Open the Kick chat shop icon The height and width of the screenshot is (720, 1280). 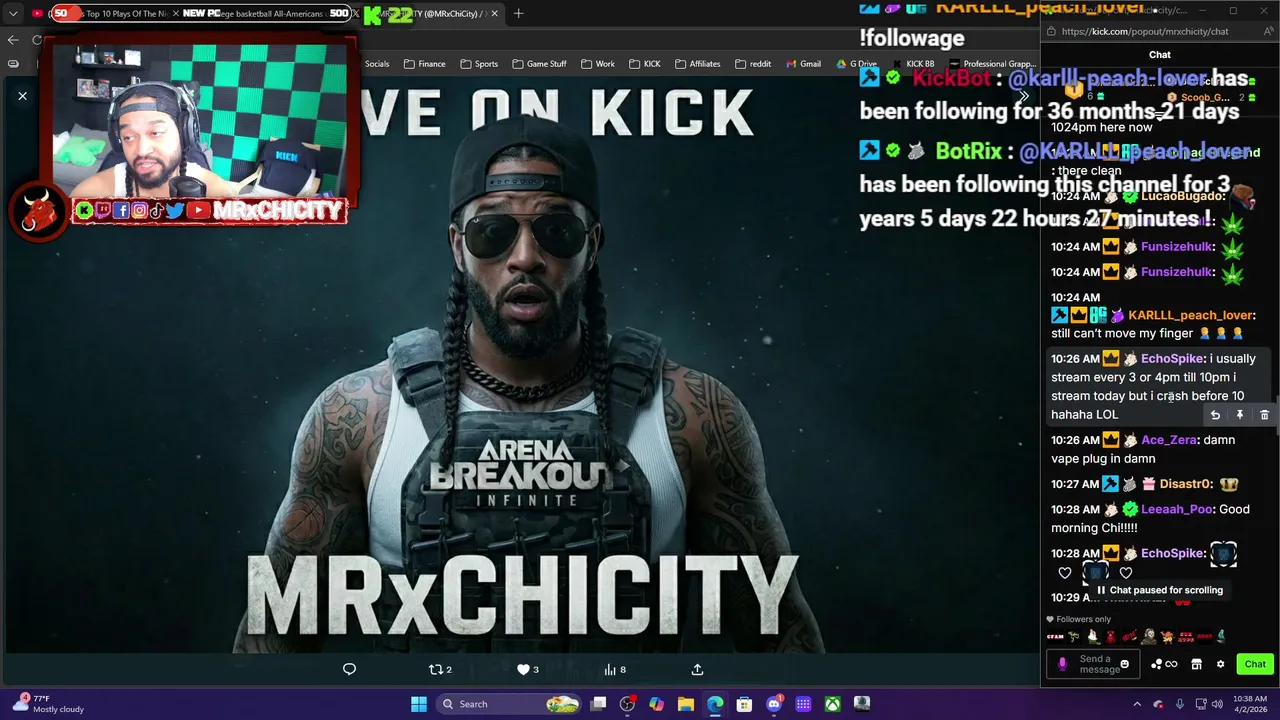[1196, 664]
